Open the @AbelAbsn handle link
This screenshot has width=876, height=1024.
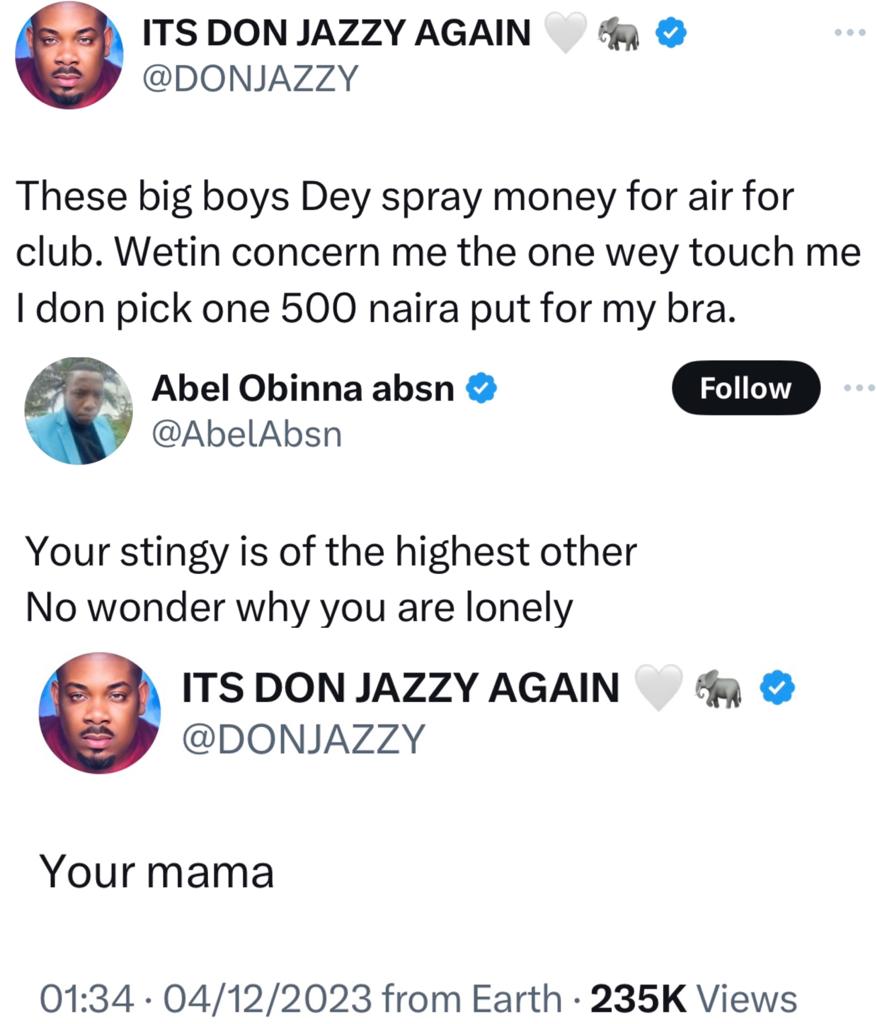pyautogui.click(x=247, y=433)
